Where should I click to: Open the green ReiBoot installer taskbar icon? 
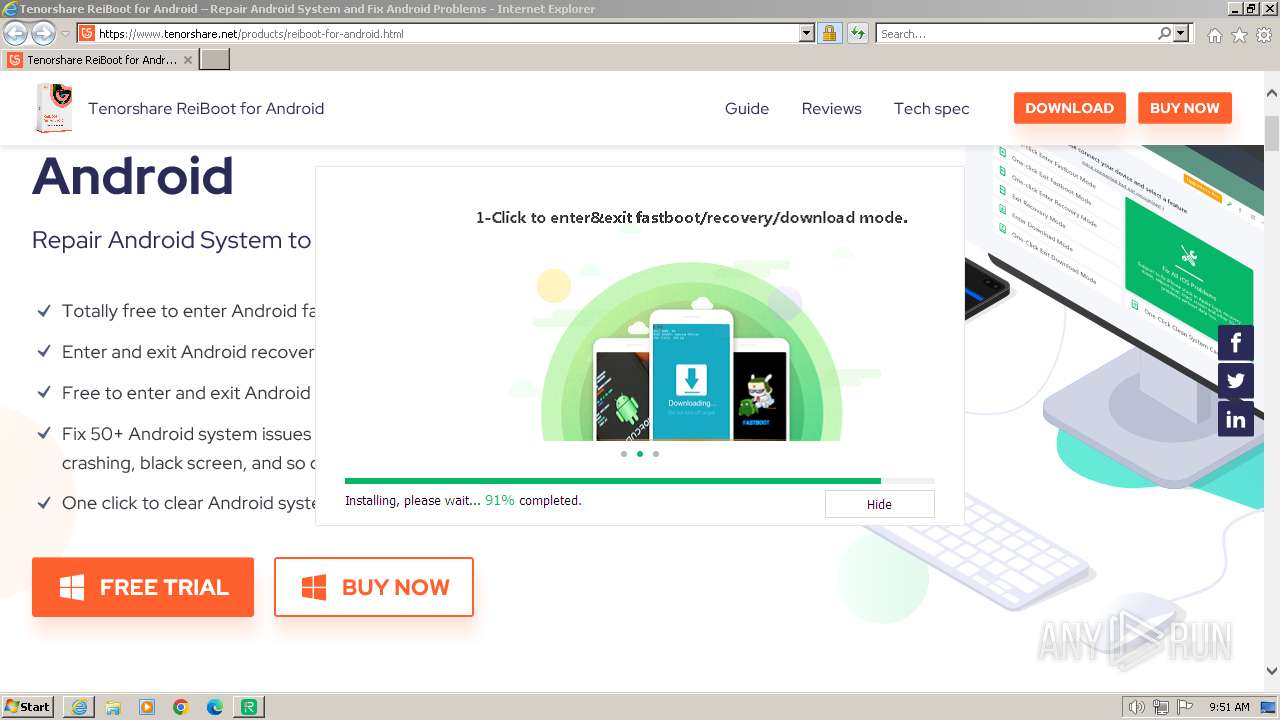(249, 707)
